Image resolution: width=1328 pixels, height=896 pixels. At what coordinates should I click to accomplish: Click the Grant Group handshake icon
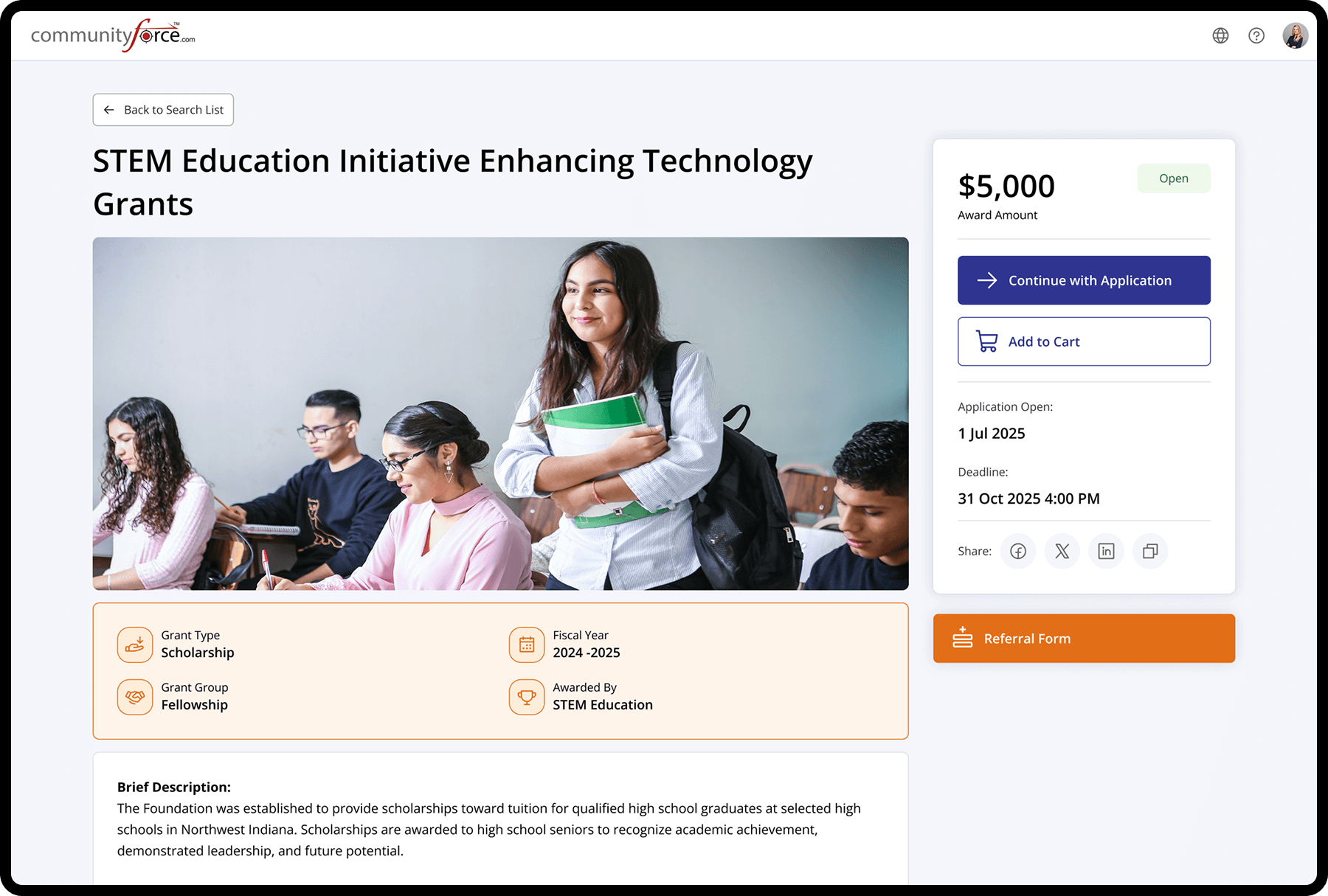pos(135,697)
